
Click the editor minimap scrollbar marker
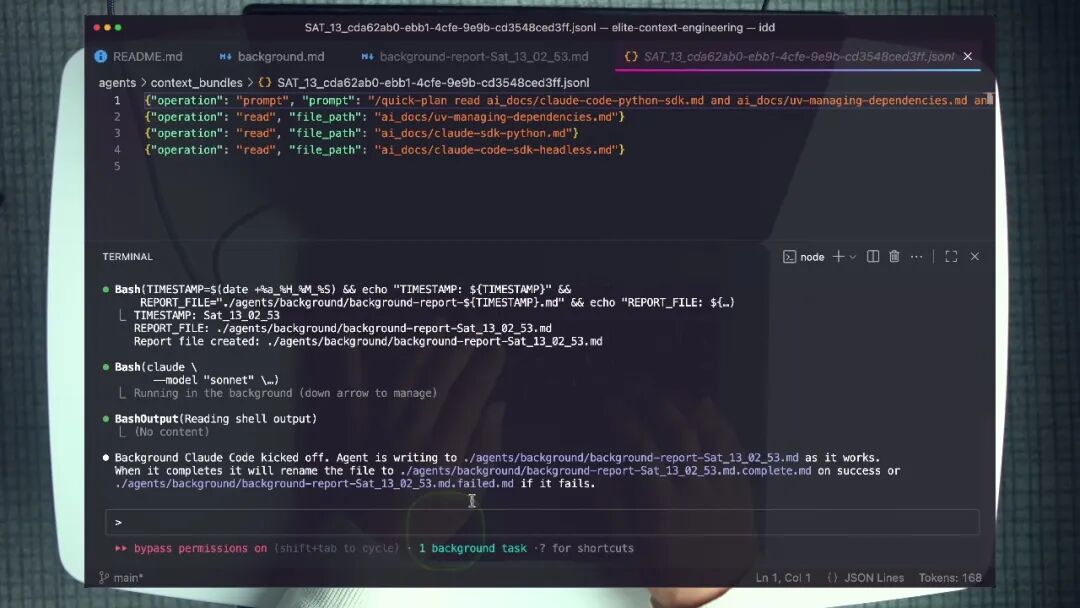[990, 99]
